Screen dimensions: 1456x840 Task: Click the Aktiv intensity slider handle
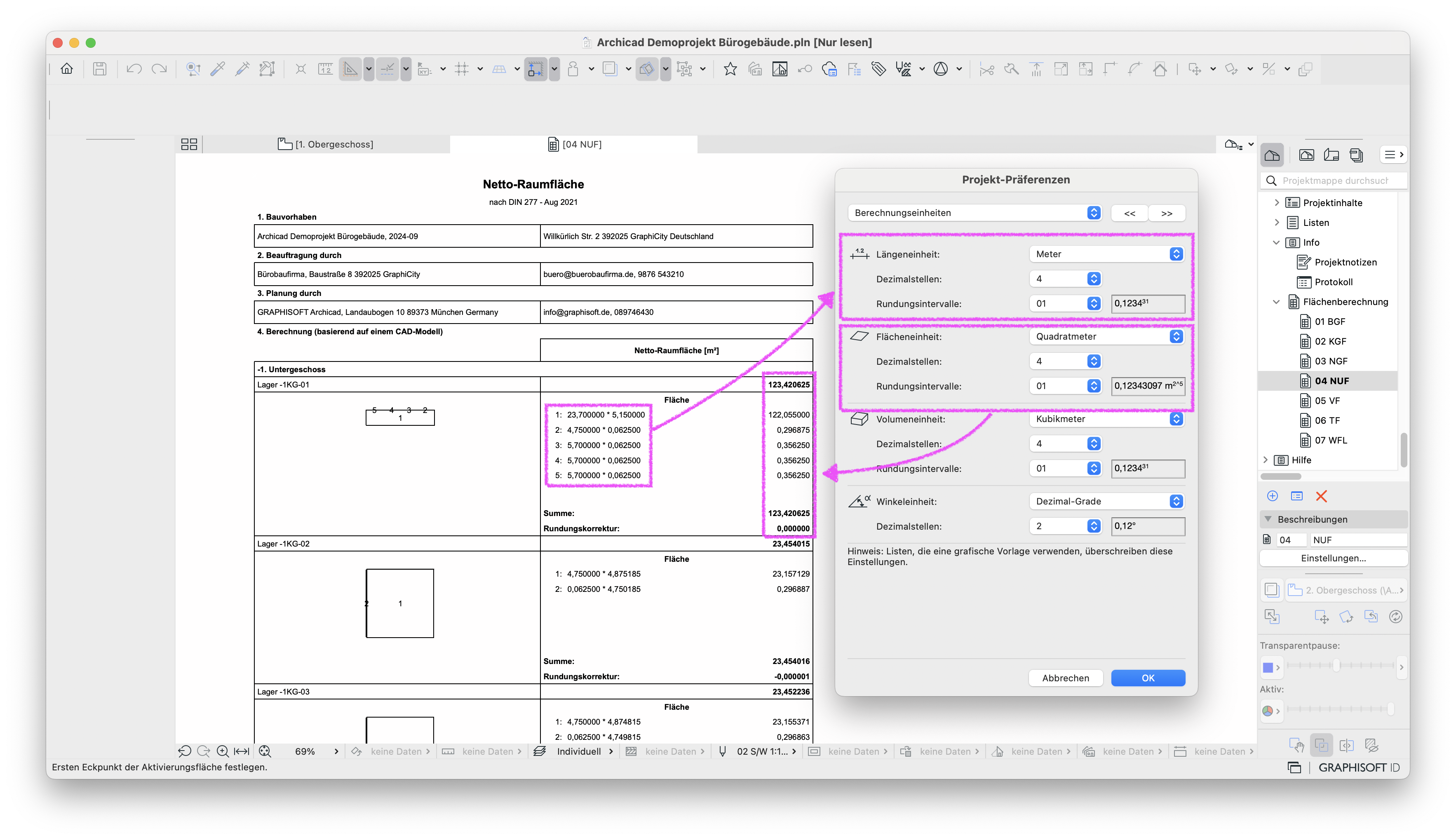pyautogui.click(x=1391, y=709)
